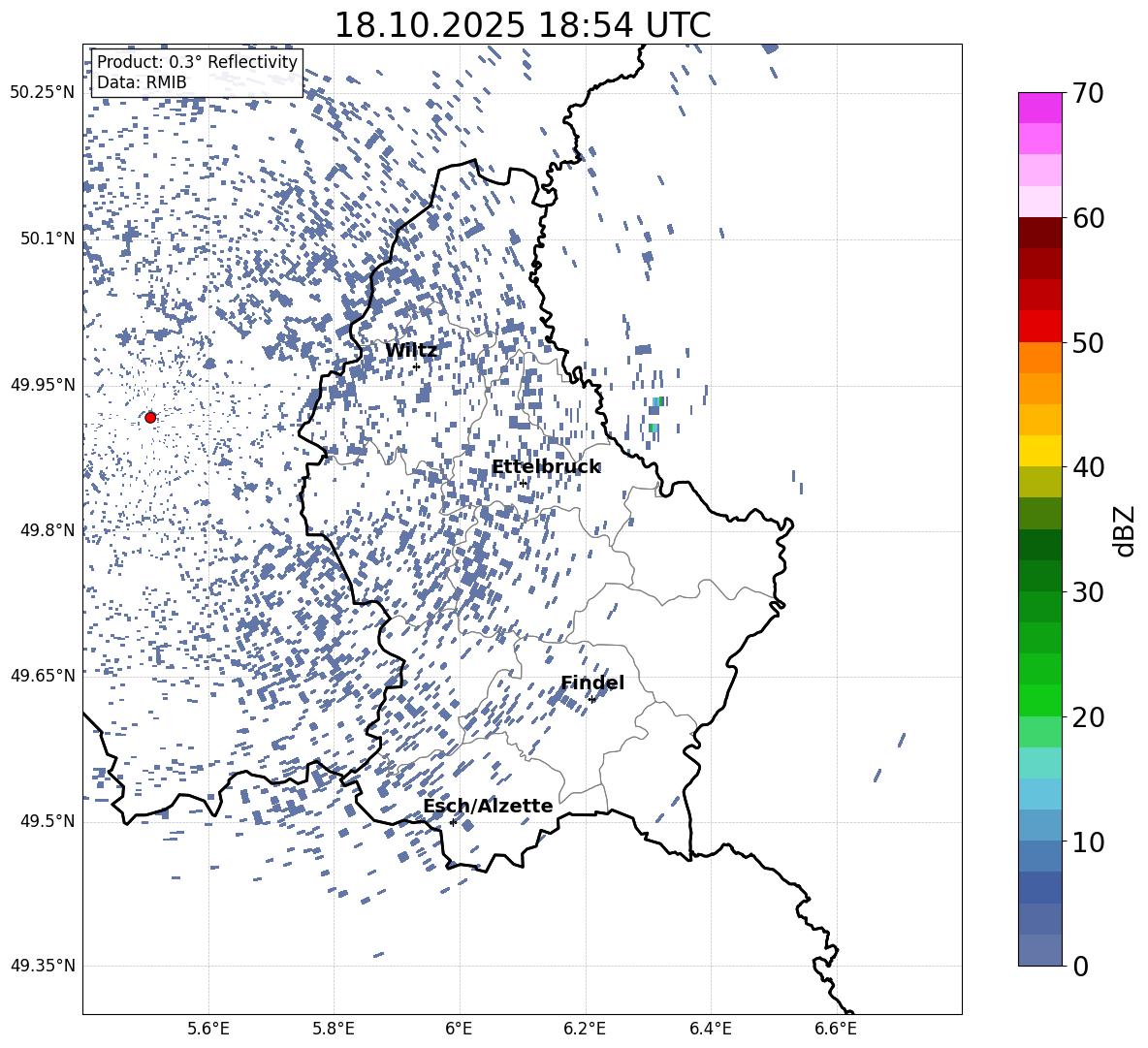Viewport: 1148px width, 1048px height.
Task: Click the Wiltz city label
Action: click(x=411, y=351)
